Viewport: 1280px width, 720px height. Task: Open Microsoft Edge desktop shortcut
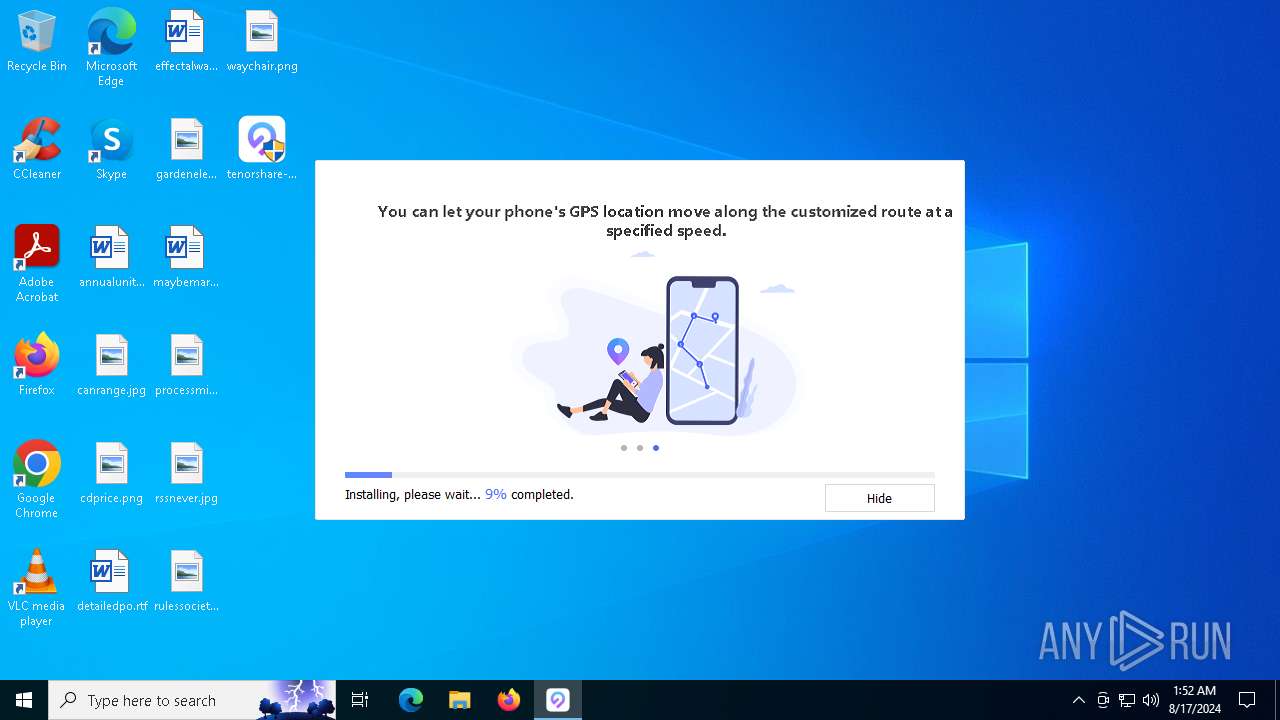[111, 47]
